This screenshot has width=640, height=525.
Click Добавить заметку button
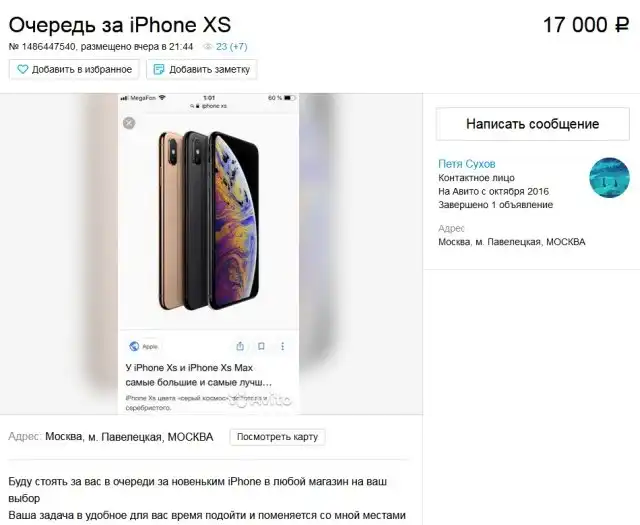click(202, 69)
